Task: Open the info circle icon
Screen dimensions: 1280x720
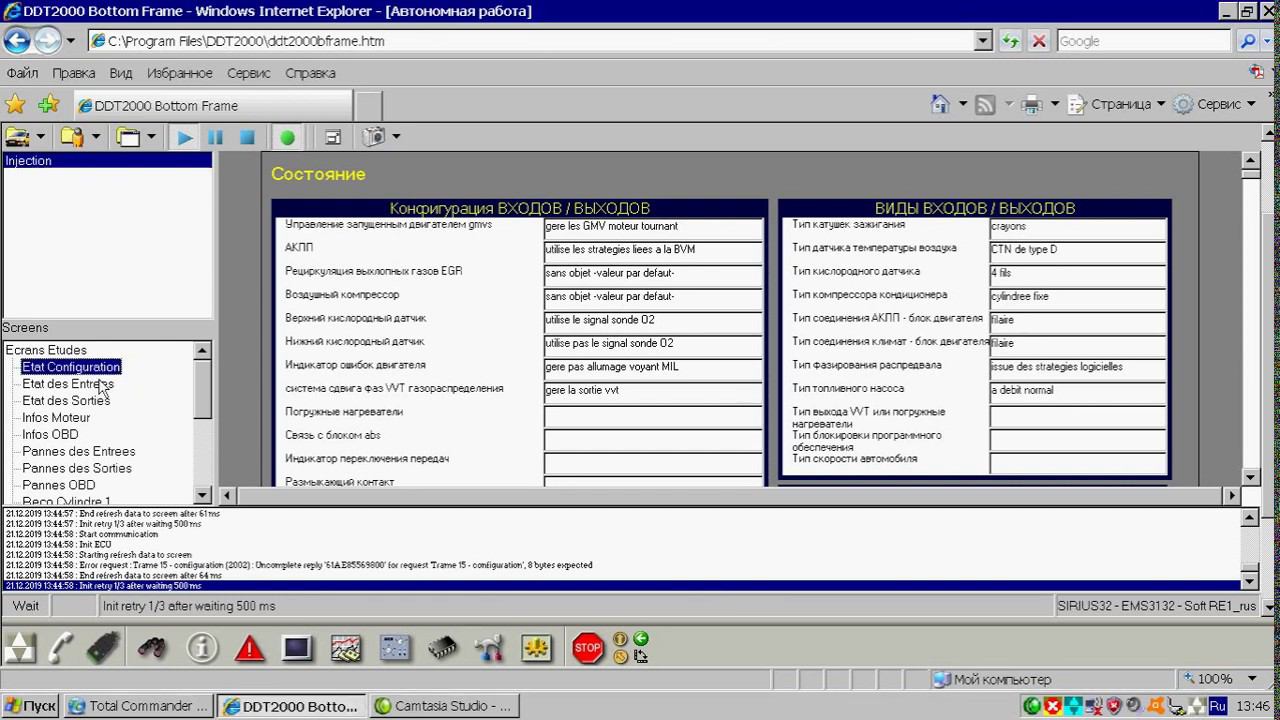Action: click(x=202, y=648)
